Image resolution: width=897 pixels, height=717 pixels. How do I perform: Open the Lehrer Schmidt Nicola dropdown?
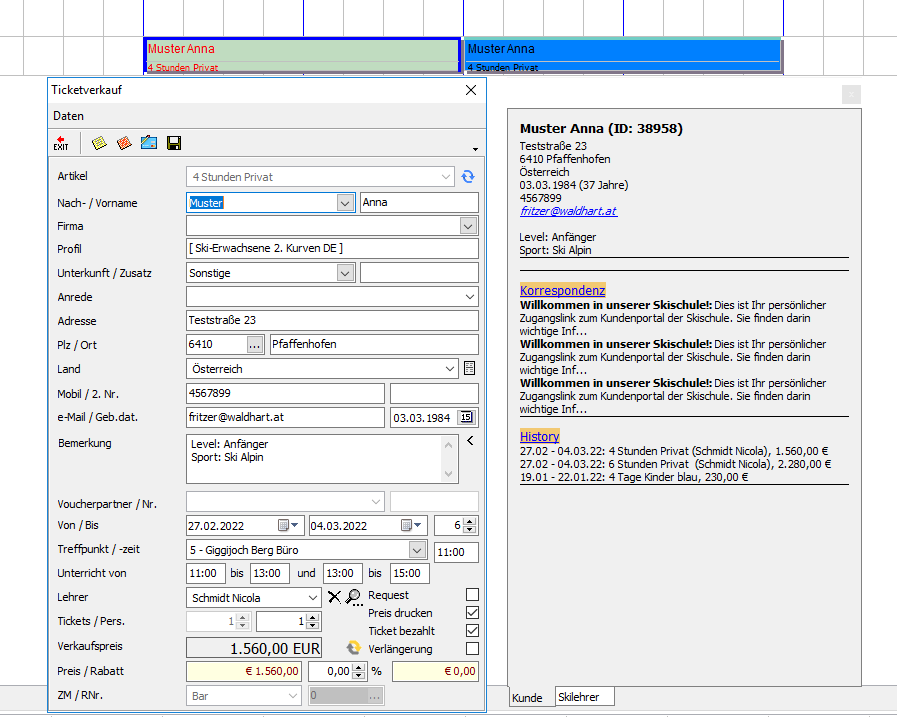tap(313, 598)
